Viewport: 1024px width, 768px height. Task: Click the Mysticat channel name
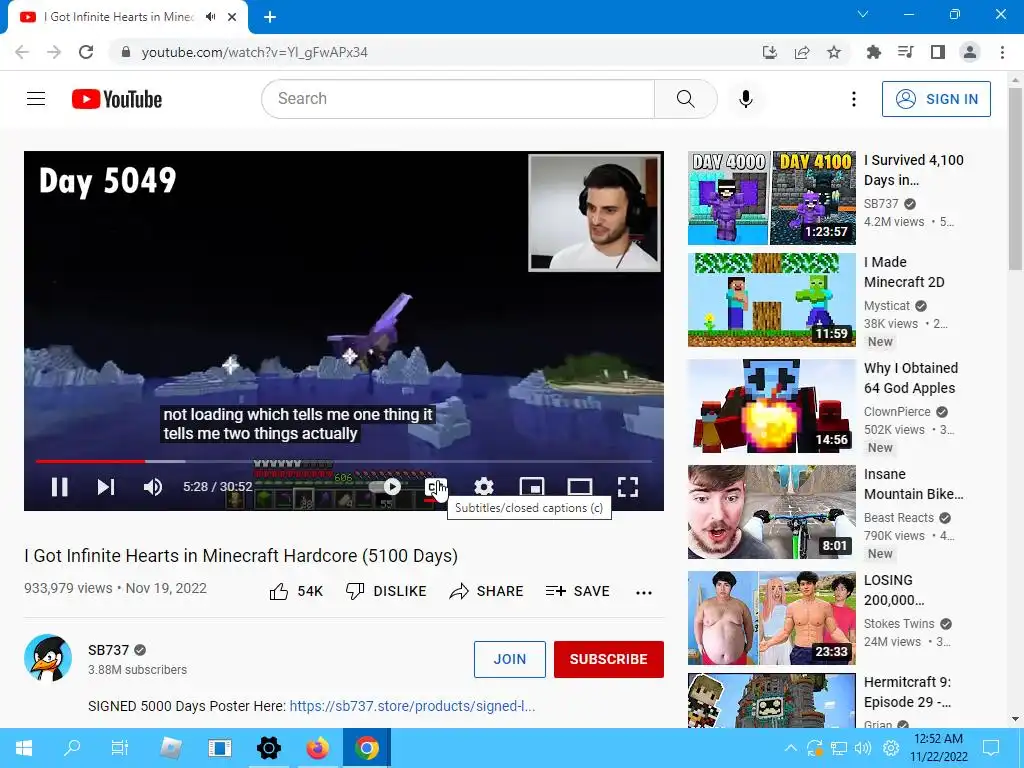886,306
